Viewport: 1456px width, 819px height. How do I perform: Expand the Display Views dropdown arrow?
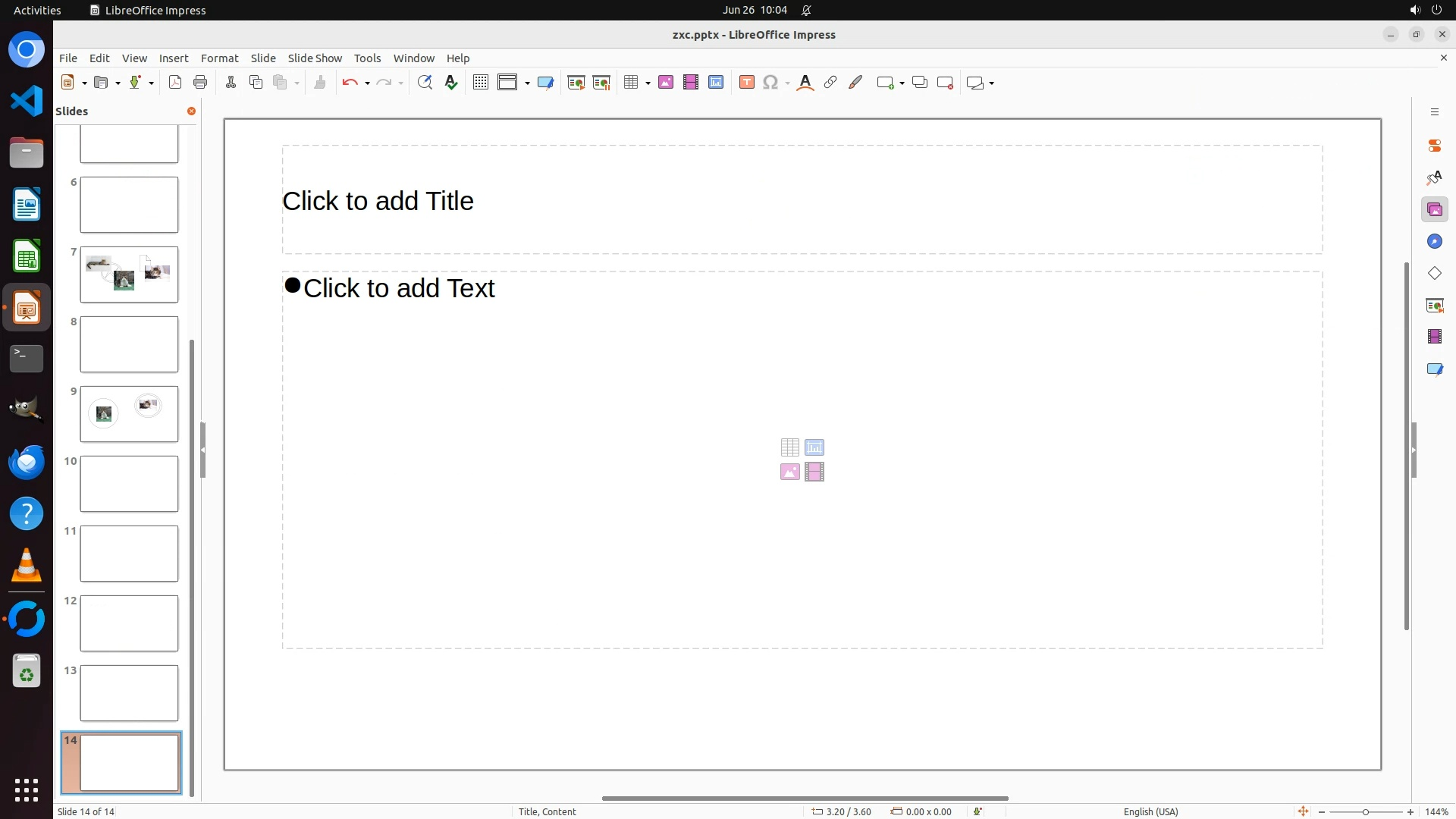click(x=527, y=83)
